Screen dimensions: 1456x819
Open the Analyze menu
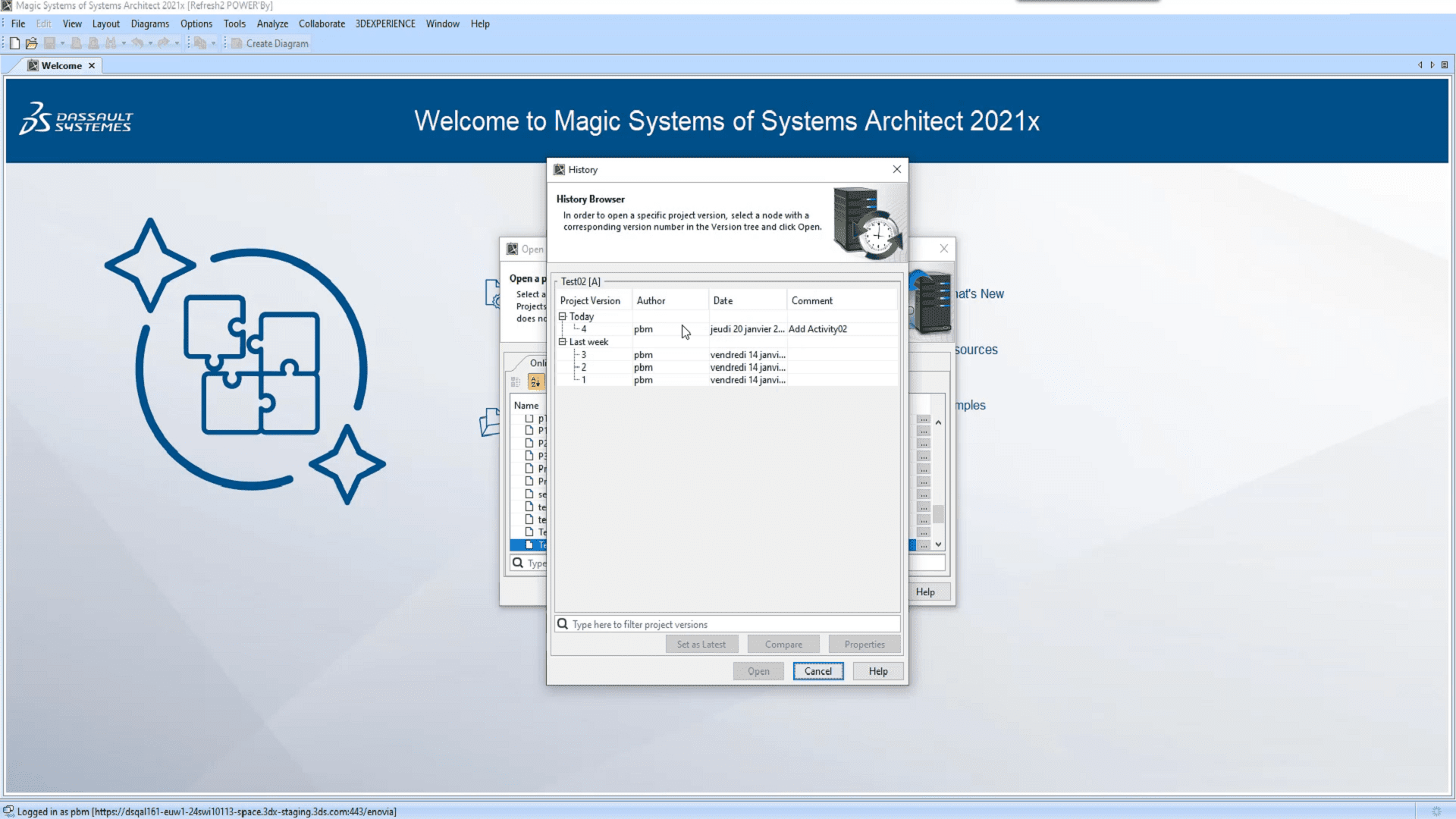click(x=272, y=24)
